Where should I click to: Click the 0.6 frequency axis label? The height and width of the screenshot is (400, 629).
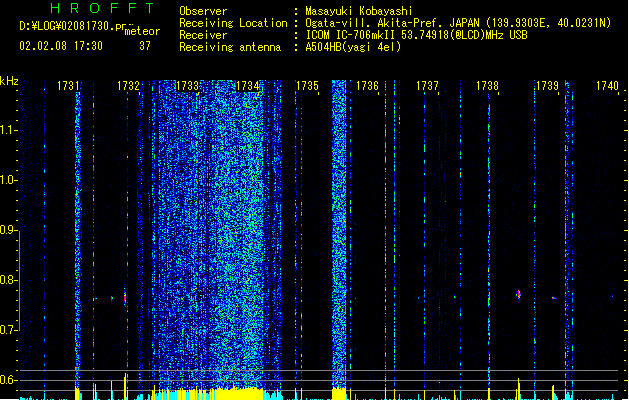tap(8, 380)
